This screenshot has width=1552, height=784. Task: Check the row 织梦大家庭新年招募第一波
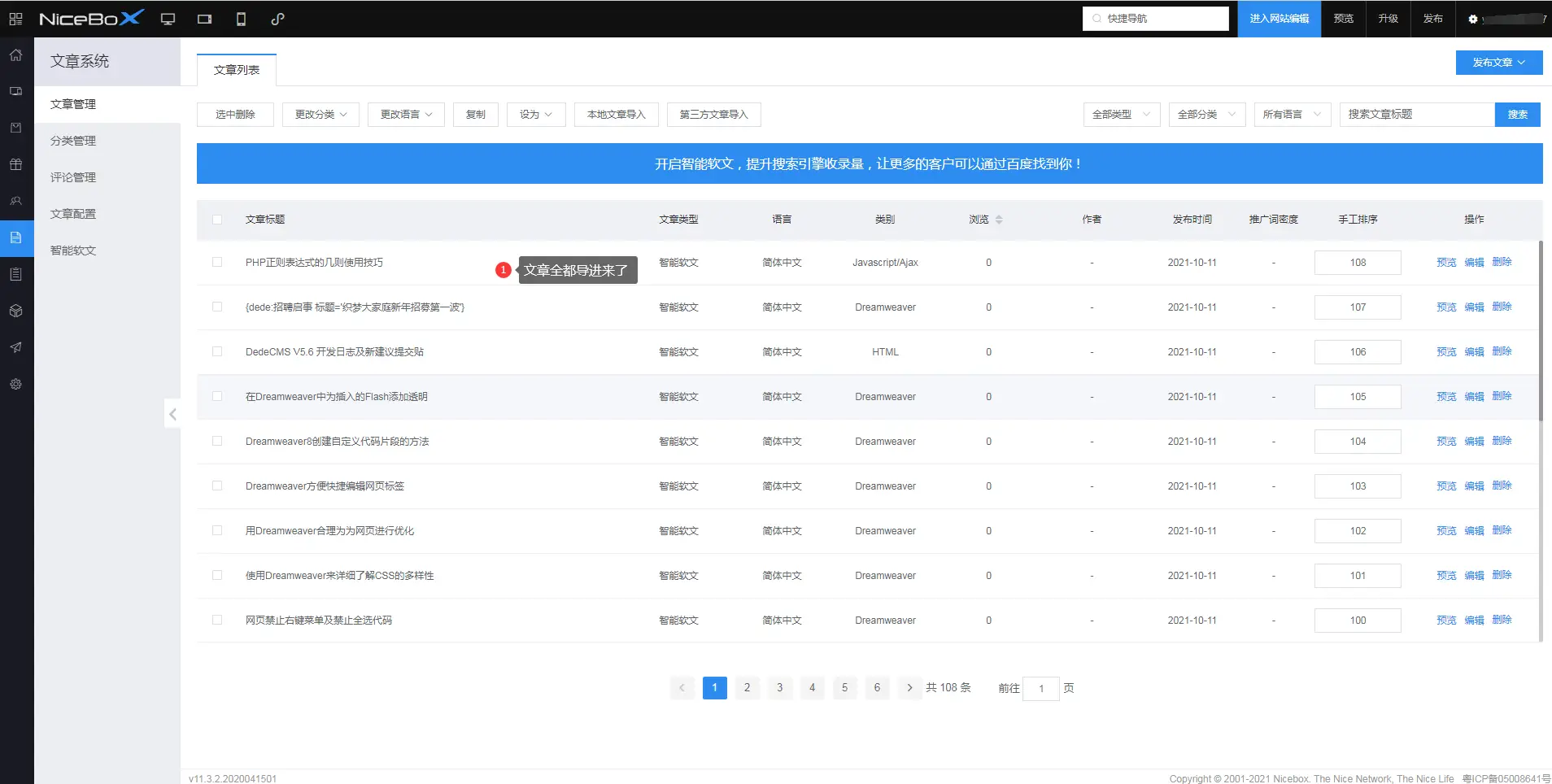pyautogui.click(x=217, y=307)
